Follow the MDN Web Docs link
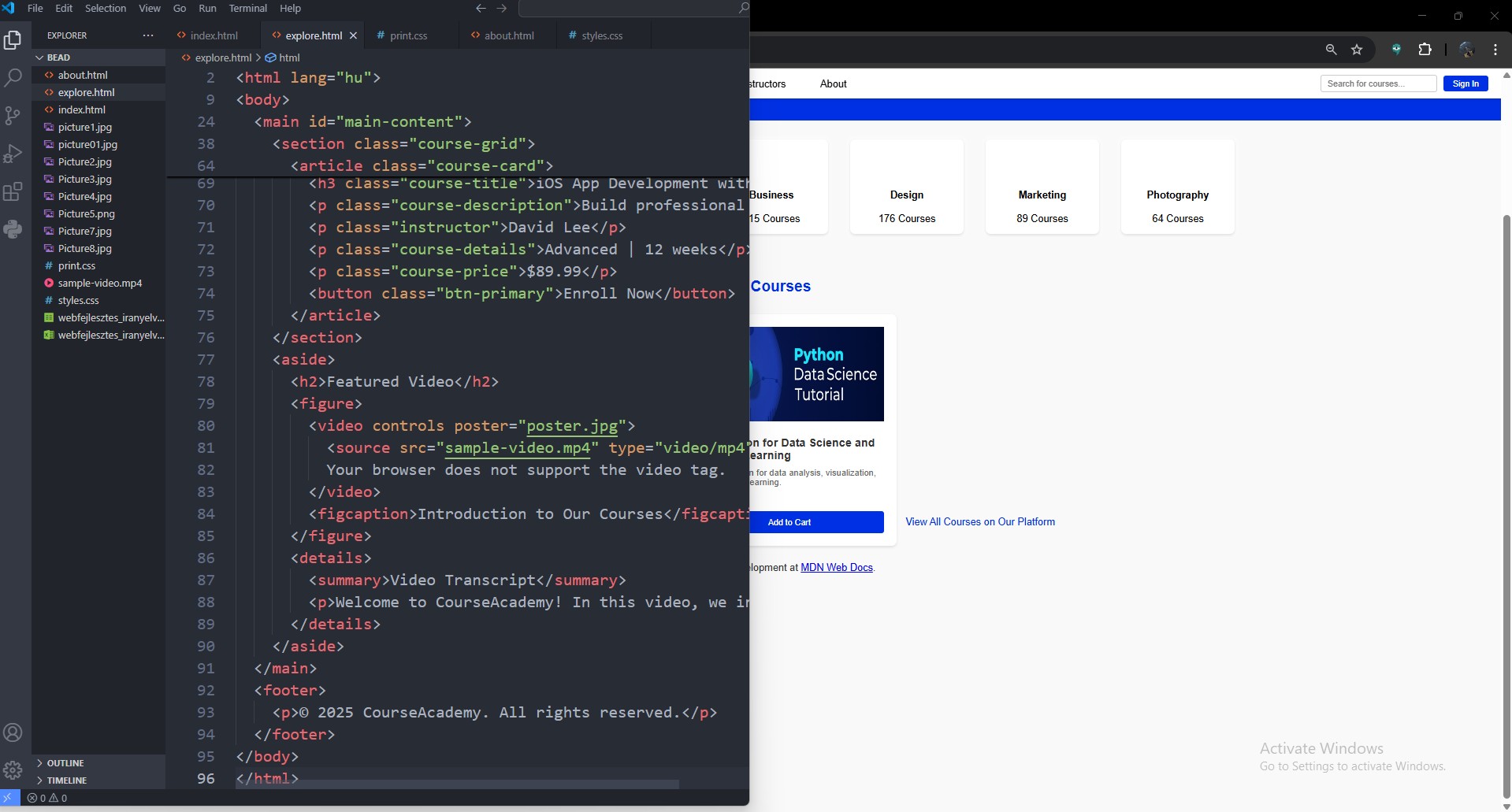 pos(837,567)
